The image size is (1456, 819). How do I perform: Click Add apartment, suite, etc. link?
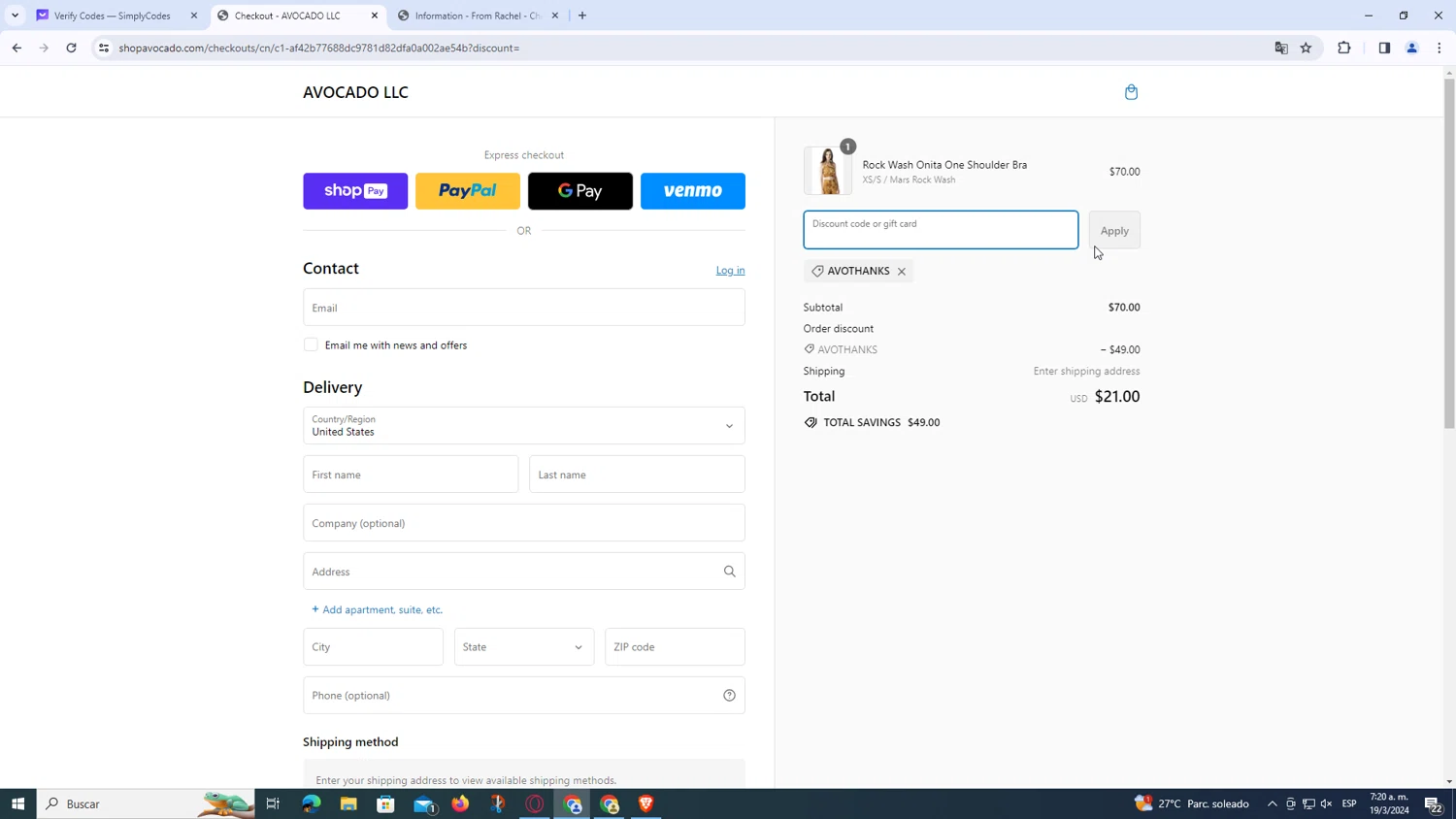(x=378, y=610)
